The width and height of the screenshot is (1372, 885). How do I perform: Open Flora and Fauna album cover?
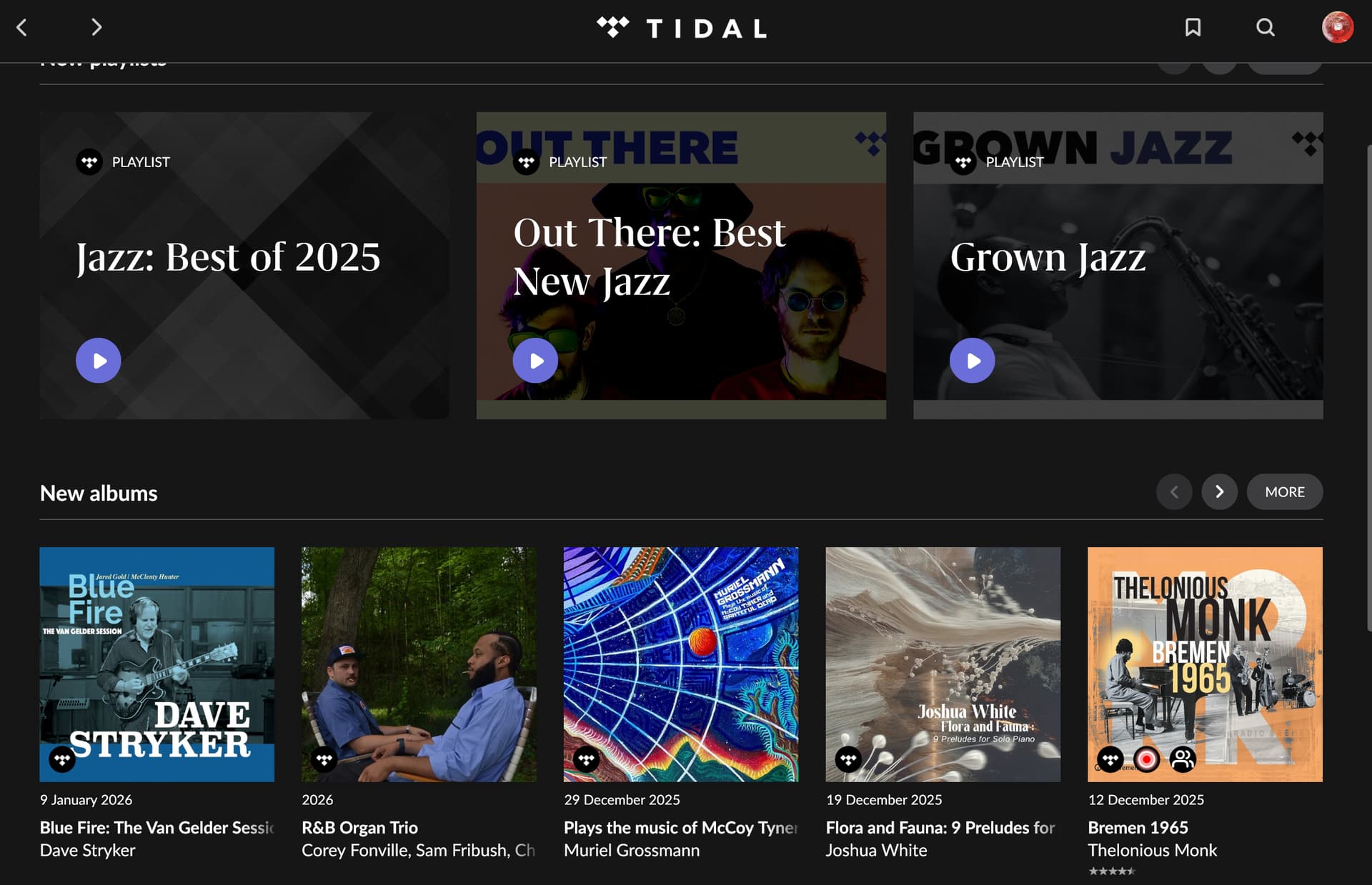point(943,664)
